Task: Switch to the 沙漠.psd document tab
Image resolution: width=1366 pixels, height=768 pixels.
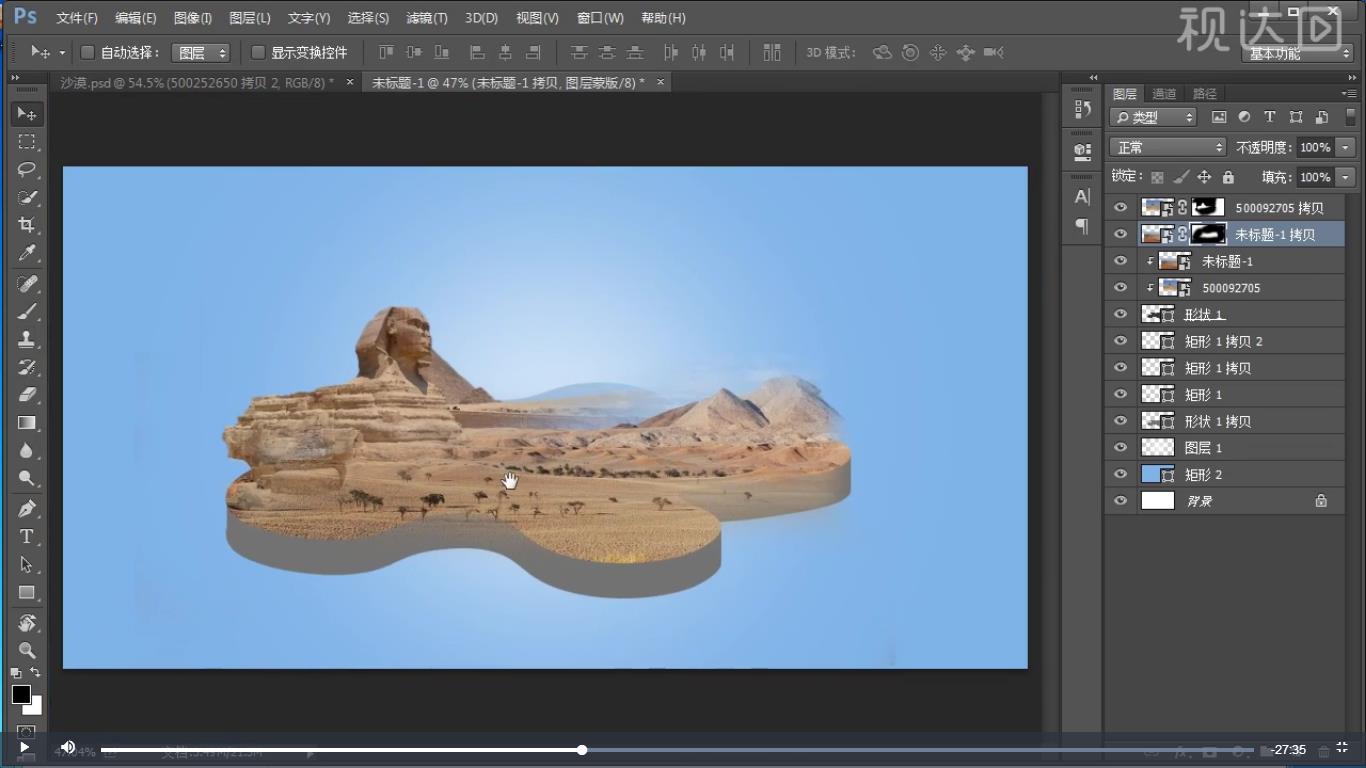Action: [197, 82]
